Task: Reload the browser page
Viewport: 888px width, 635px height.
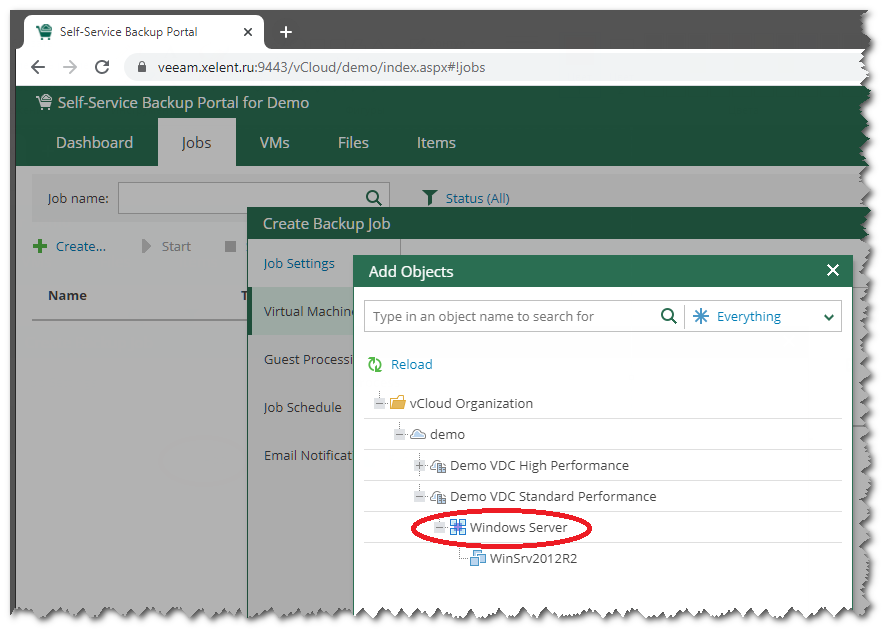Action: point(102,67)
